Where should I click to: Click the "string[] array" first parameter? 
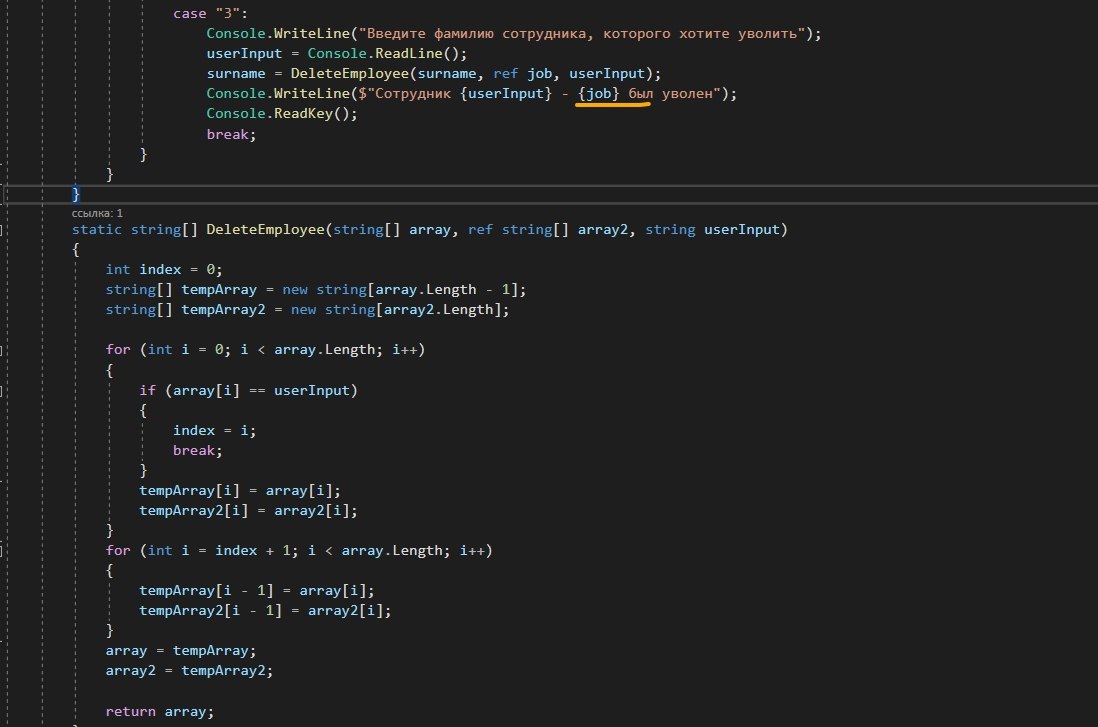391,230
